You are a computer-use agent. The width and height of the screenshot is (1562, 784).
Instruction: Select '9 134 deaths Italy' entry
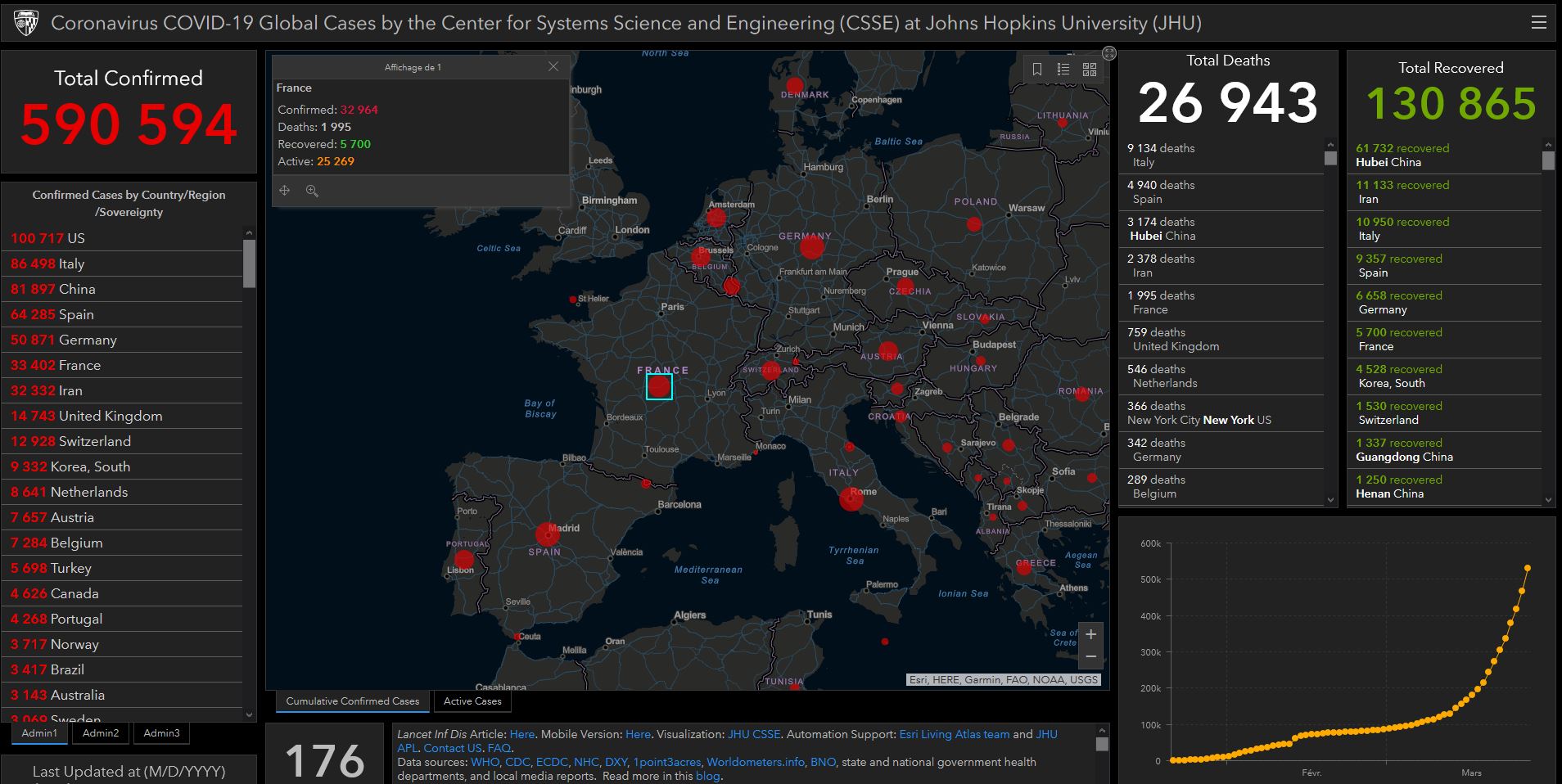1221,155
